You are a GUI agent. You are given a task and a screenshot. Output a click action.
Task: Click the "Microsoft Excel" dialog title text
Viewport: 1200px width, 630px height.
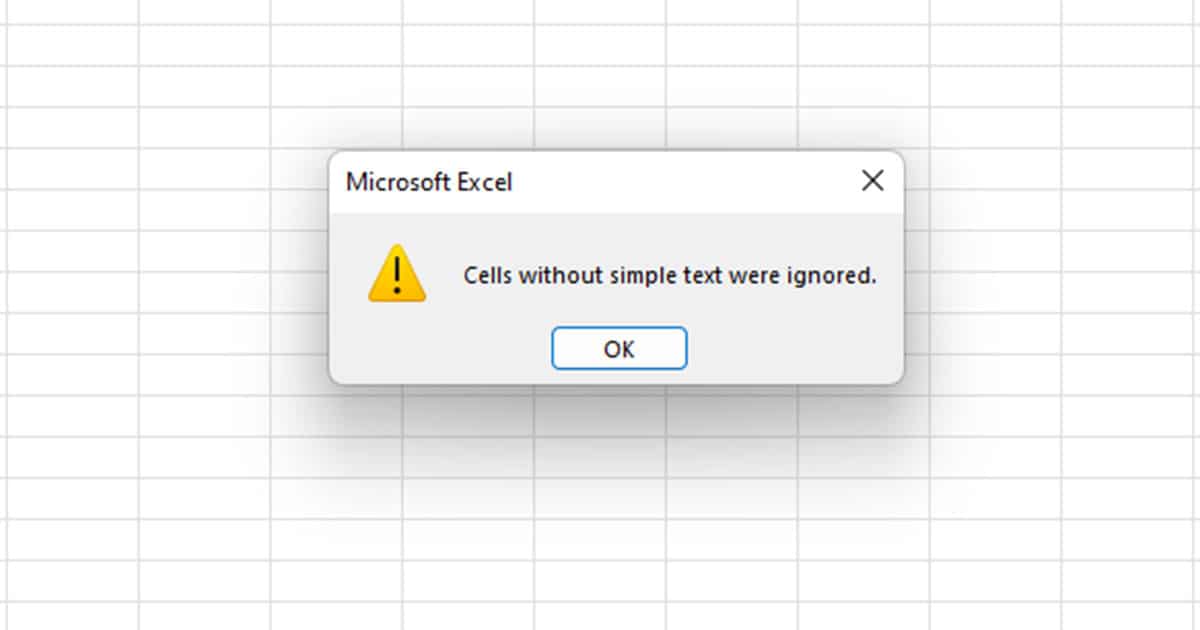tap(429, 182)
